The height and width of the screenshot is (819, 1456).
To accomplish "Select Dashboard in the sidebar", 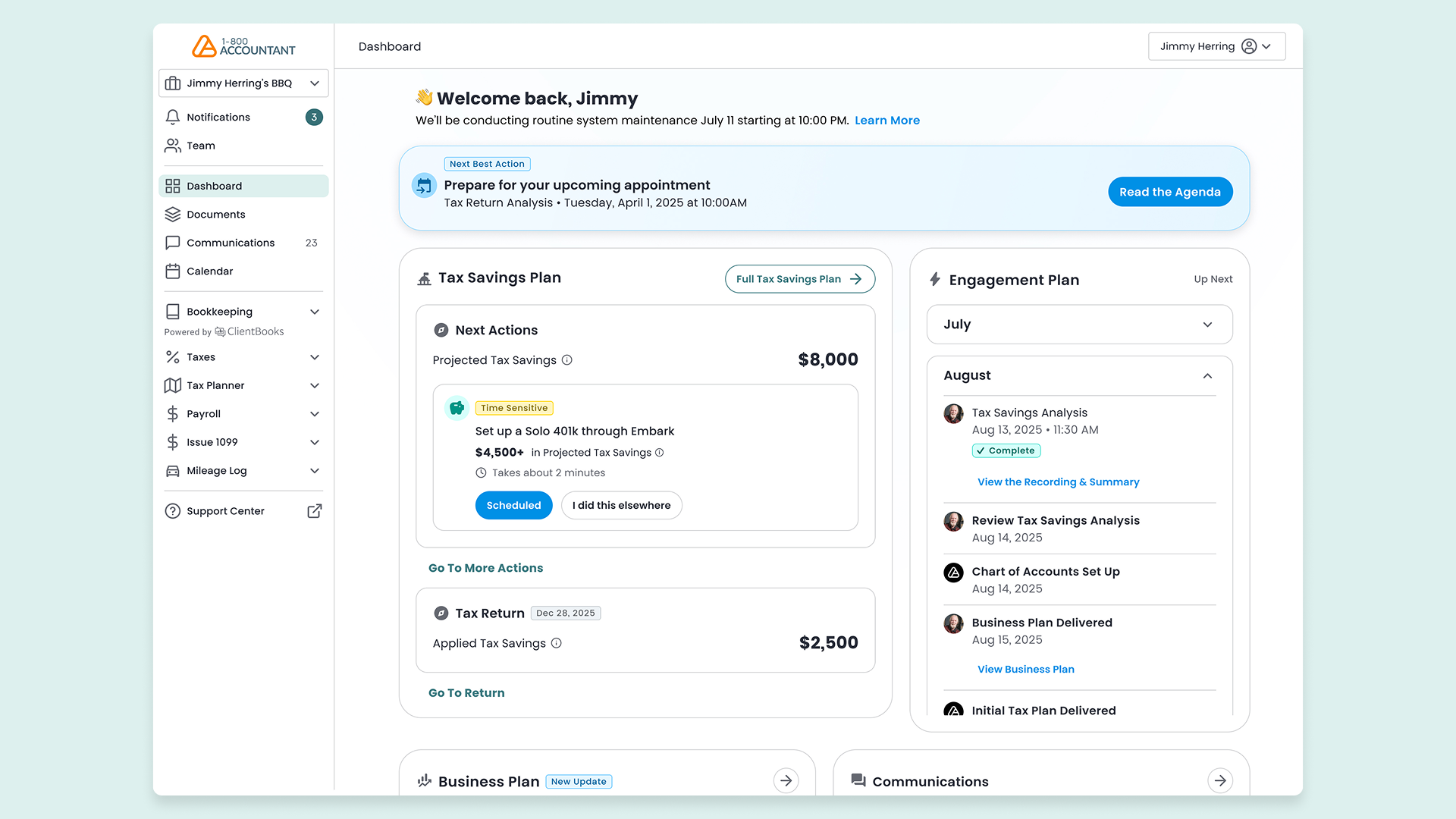I will [214, 185].
